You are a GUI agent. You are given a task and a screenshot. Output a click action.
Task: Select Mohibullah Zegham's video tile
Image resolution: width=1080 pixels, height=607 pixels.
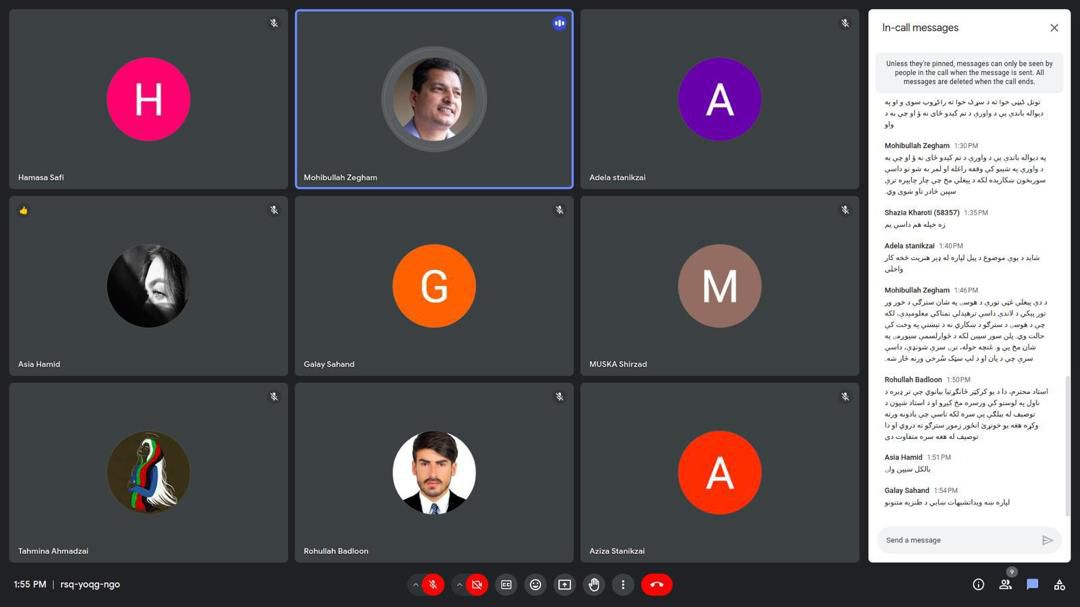click(x=434, y=99)
